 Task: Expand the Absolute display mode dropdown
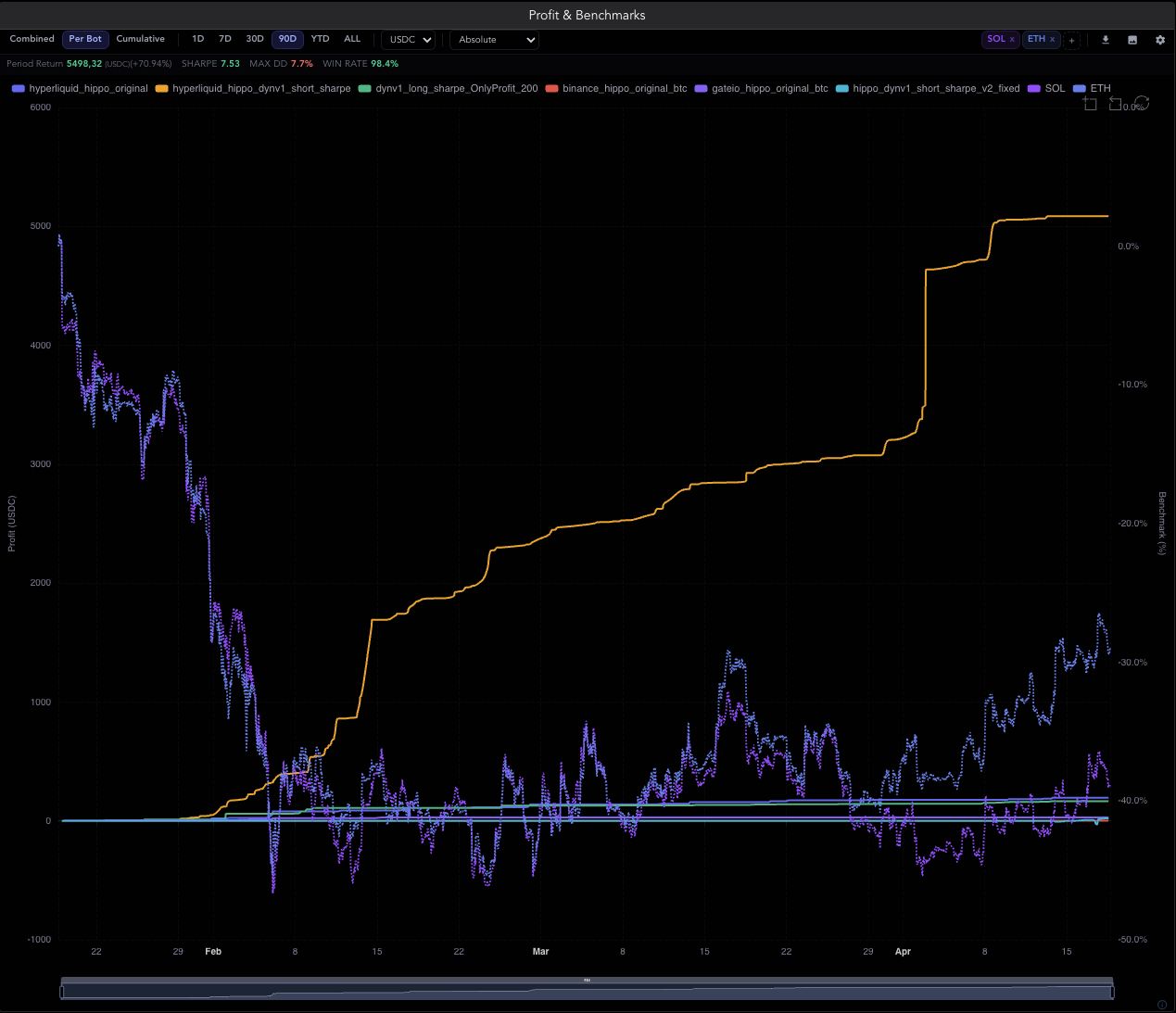point(494,40)
